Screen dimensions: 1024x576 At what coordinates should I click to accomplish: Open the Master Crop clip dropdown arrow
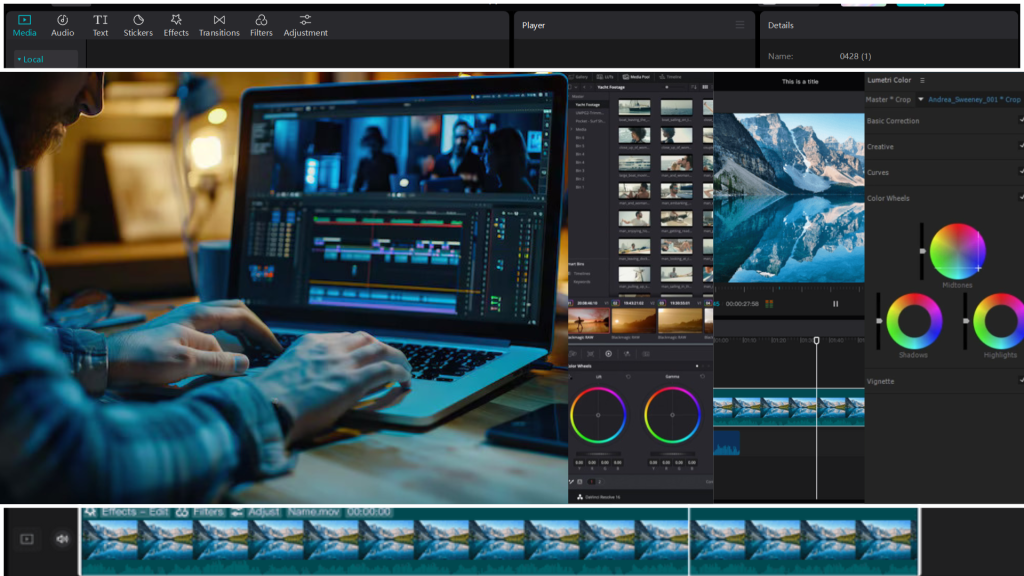pyautogui.click(x=920, y=100)
